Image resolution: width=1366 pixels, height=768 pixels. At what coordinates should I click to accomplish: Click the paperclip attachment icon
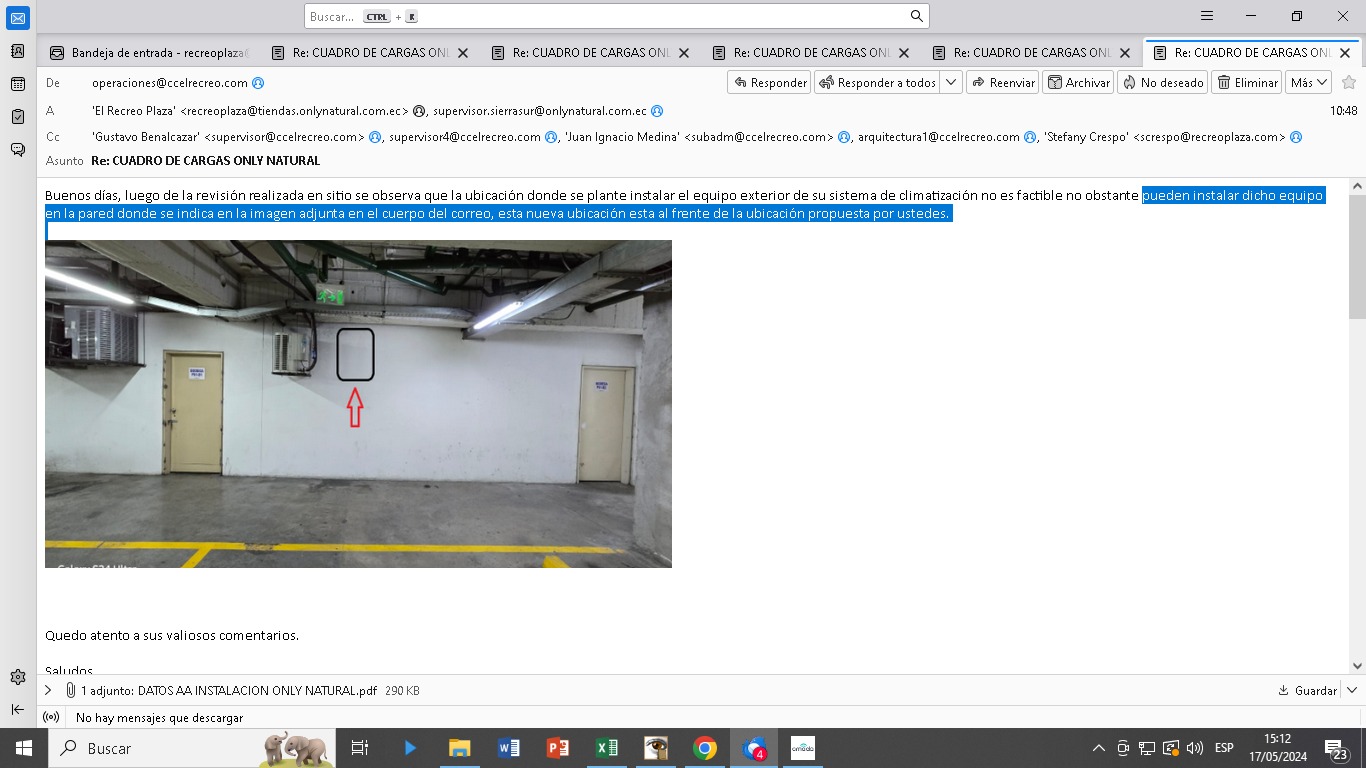70,690
